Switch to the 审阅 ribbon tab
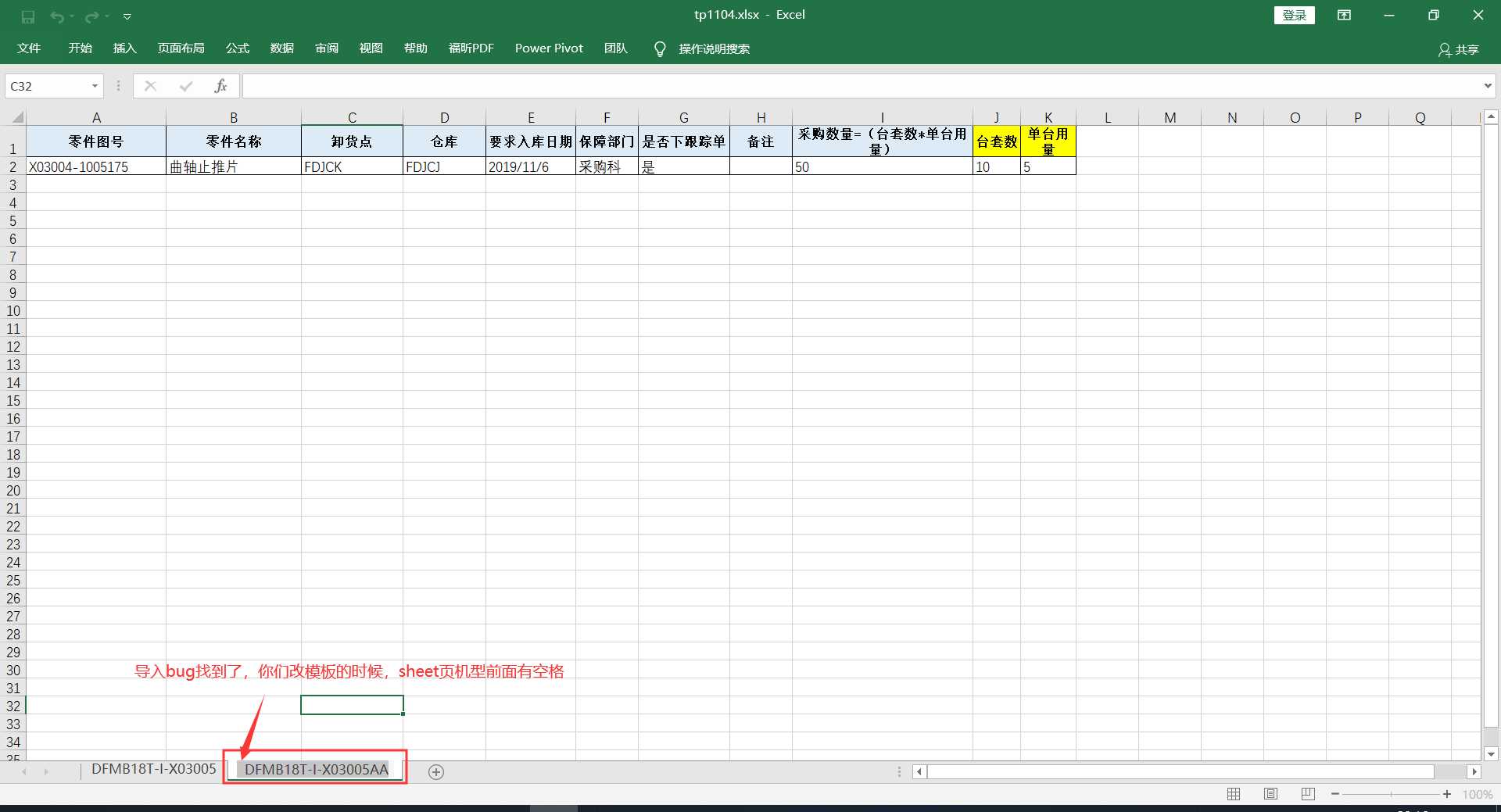Image resolution: width=1501 pixels, height=812 pixels. tap(326, 48)
